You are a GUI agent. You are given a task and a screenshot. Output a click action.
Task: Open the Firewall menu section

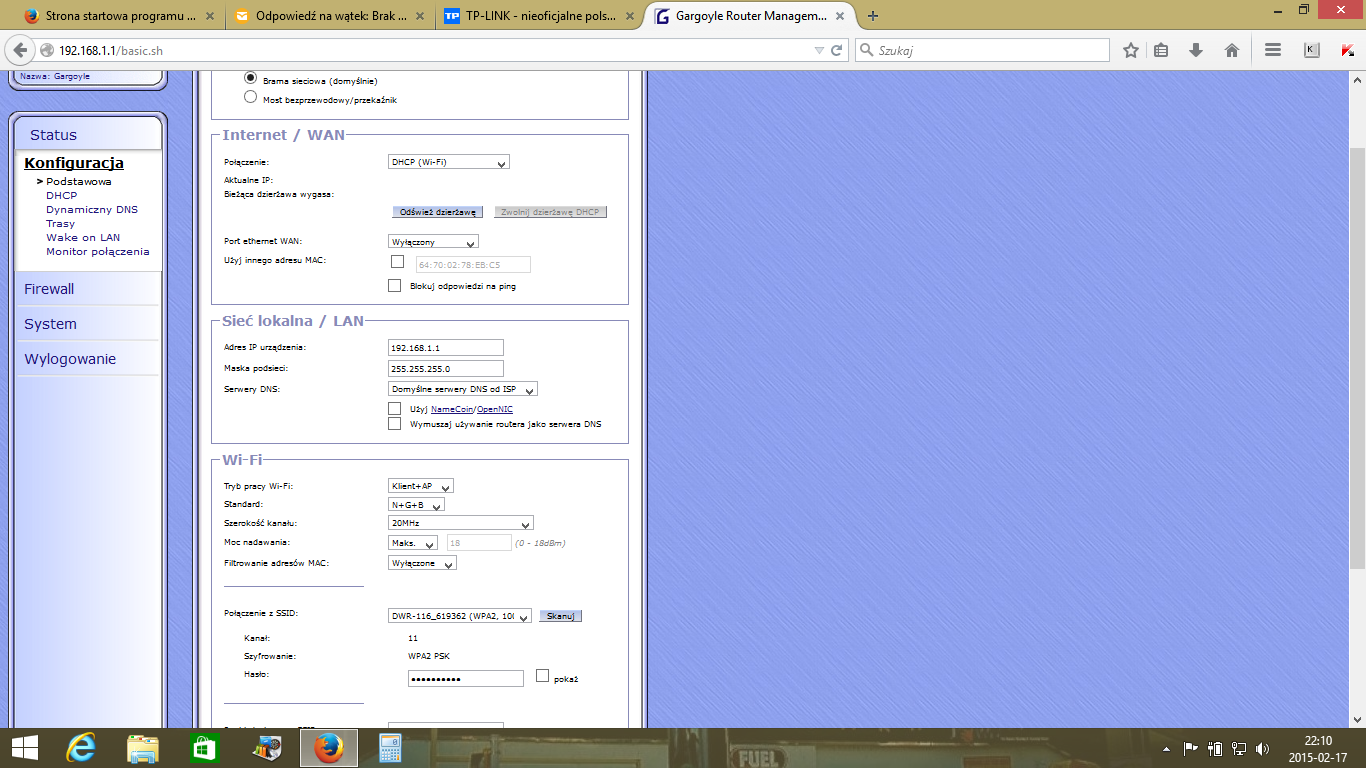click(49, 289)
